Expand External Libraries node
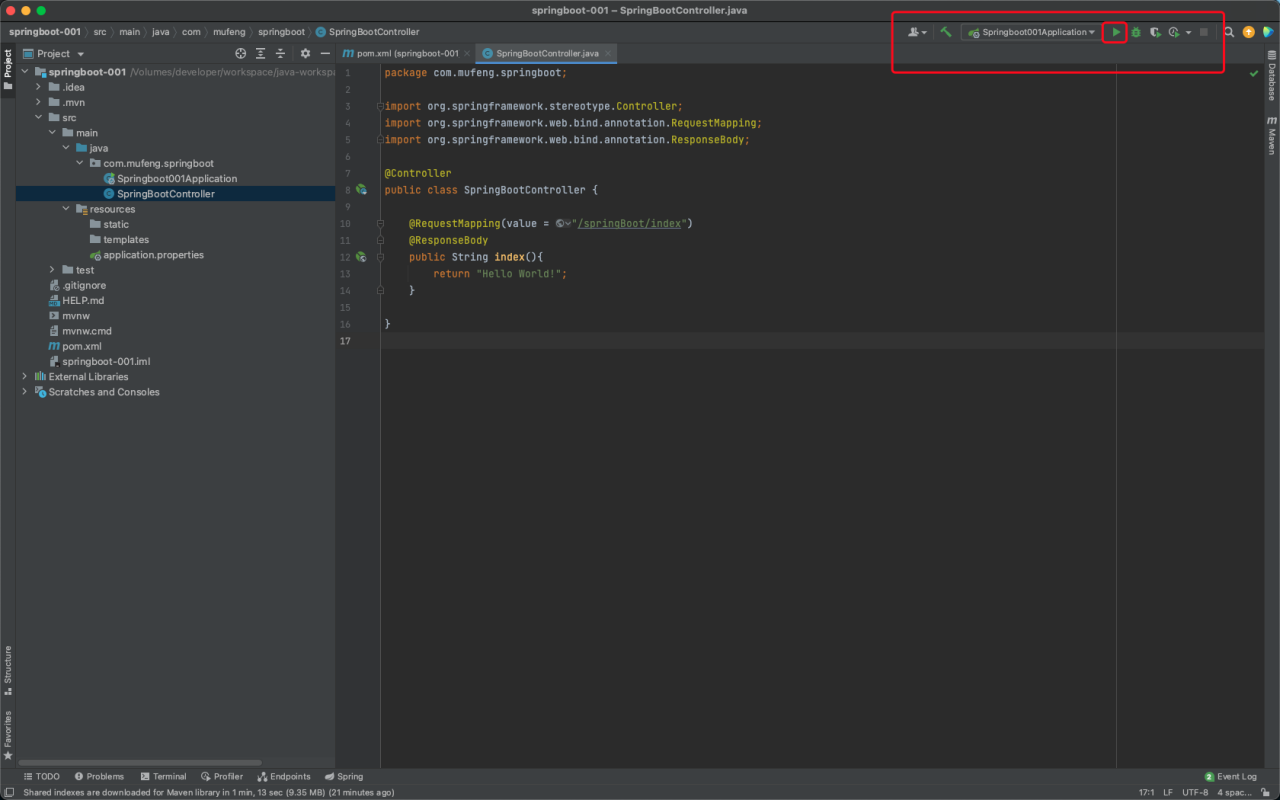1280x800 pixels. 25,377
